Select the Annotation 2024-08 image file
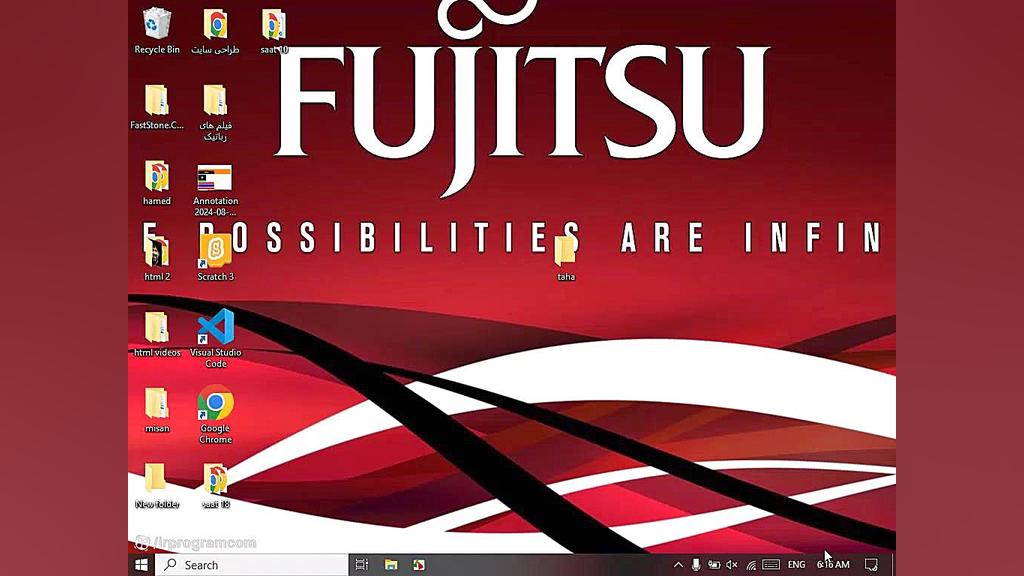 tap(215, 189)
